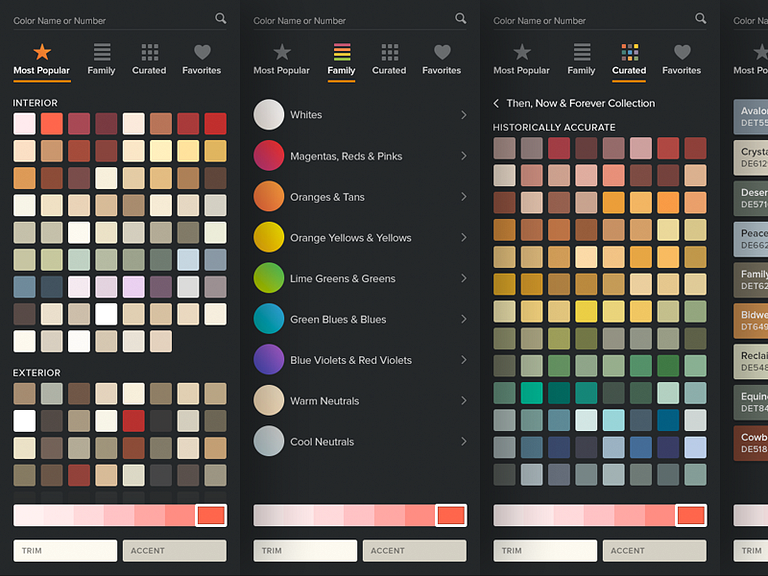Expand Blue Violets & Red Violets chevron
The width and height of the screenshot is (768, 576).
[x=463, y=360]
